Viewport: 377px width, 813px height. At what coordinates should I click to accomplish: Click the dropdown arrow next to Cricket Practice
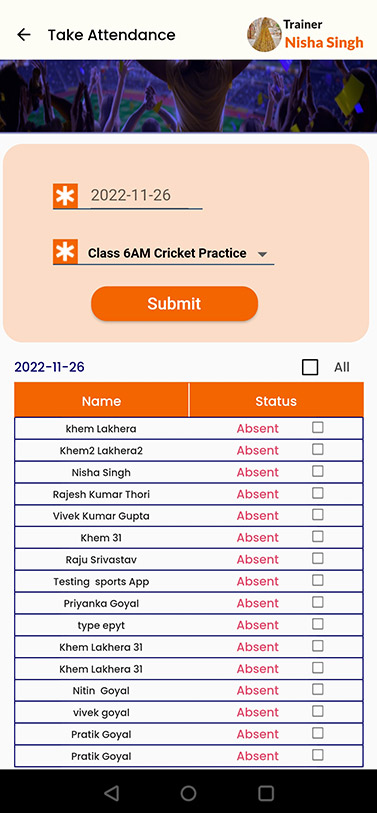click(262, 254)
